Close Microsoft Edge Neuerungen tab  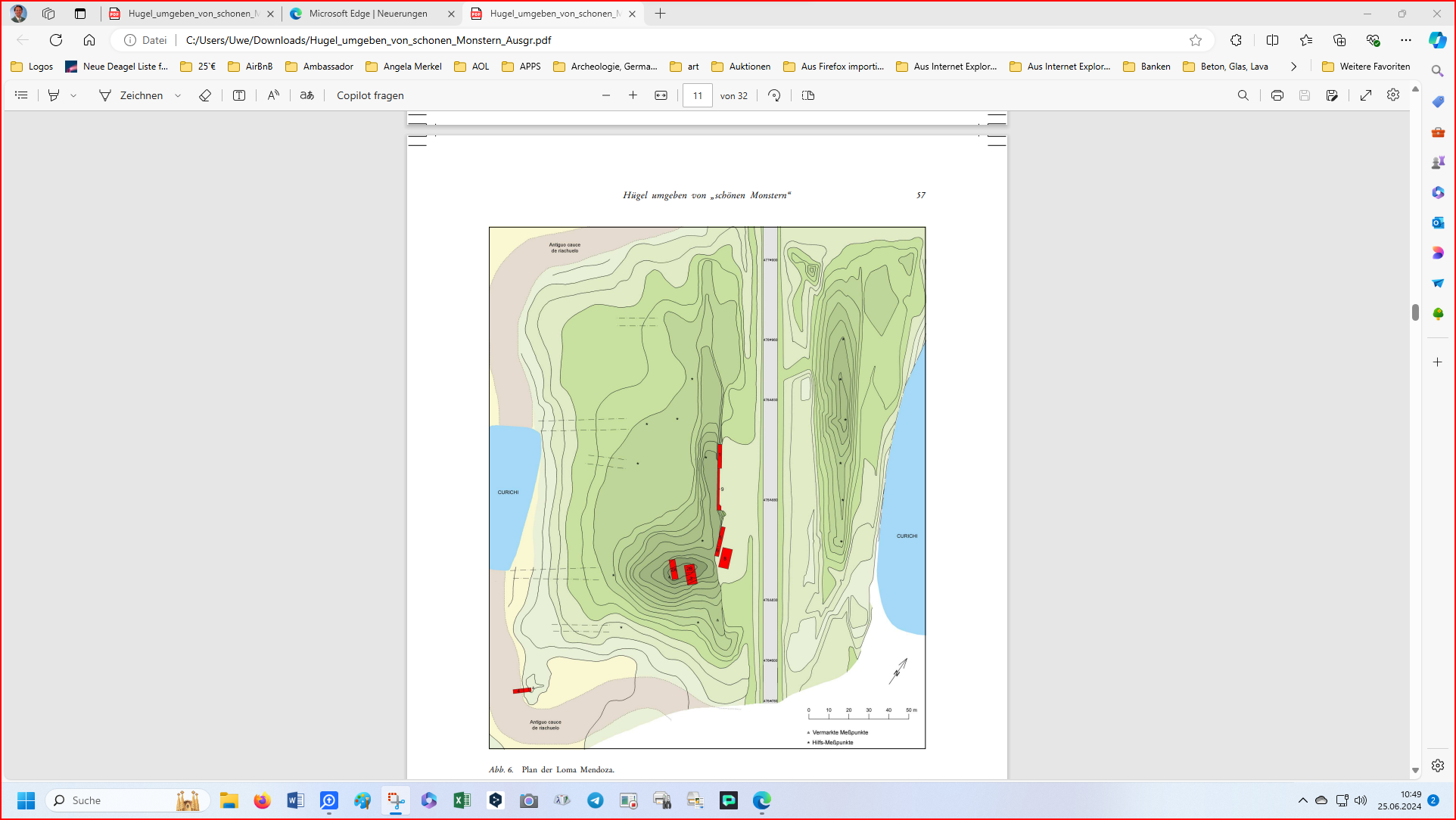tap(452, 14)
